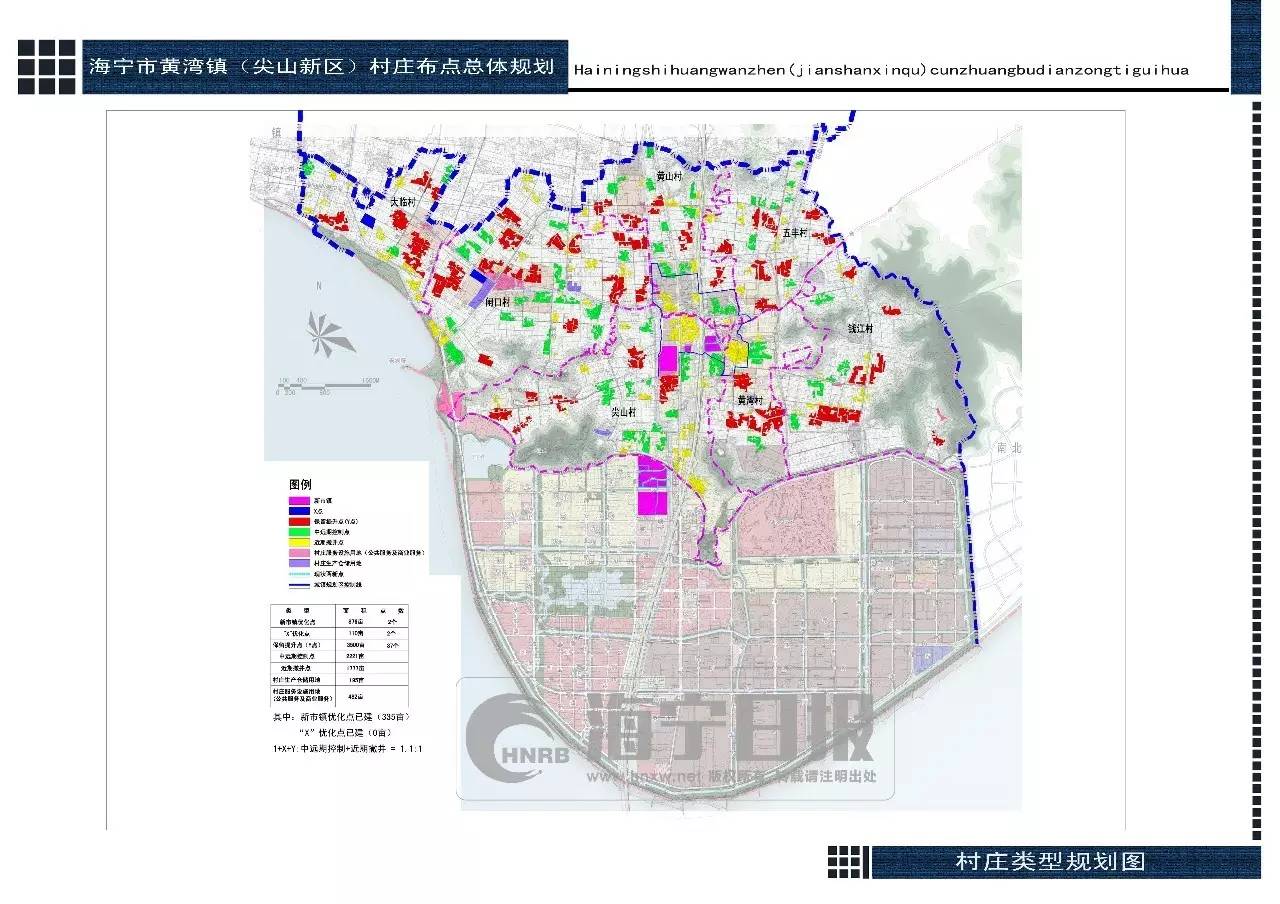Click the formula line starting with 1+X+Y

coord(348,749)
